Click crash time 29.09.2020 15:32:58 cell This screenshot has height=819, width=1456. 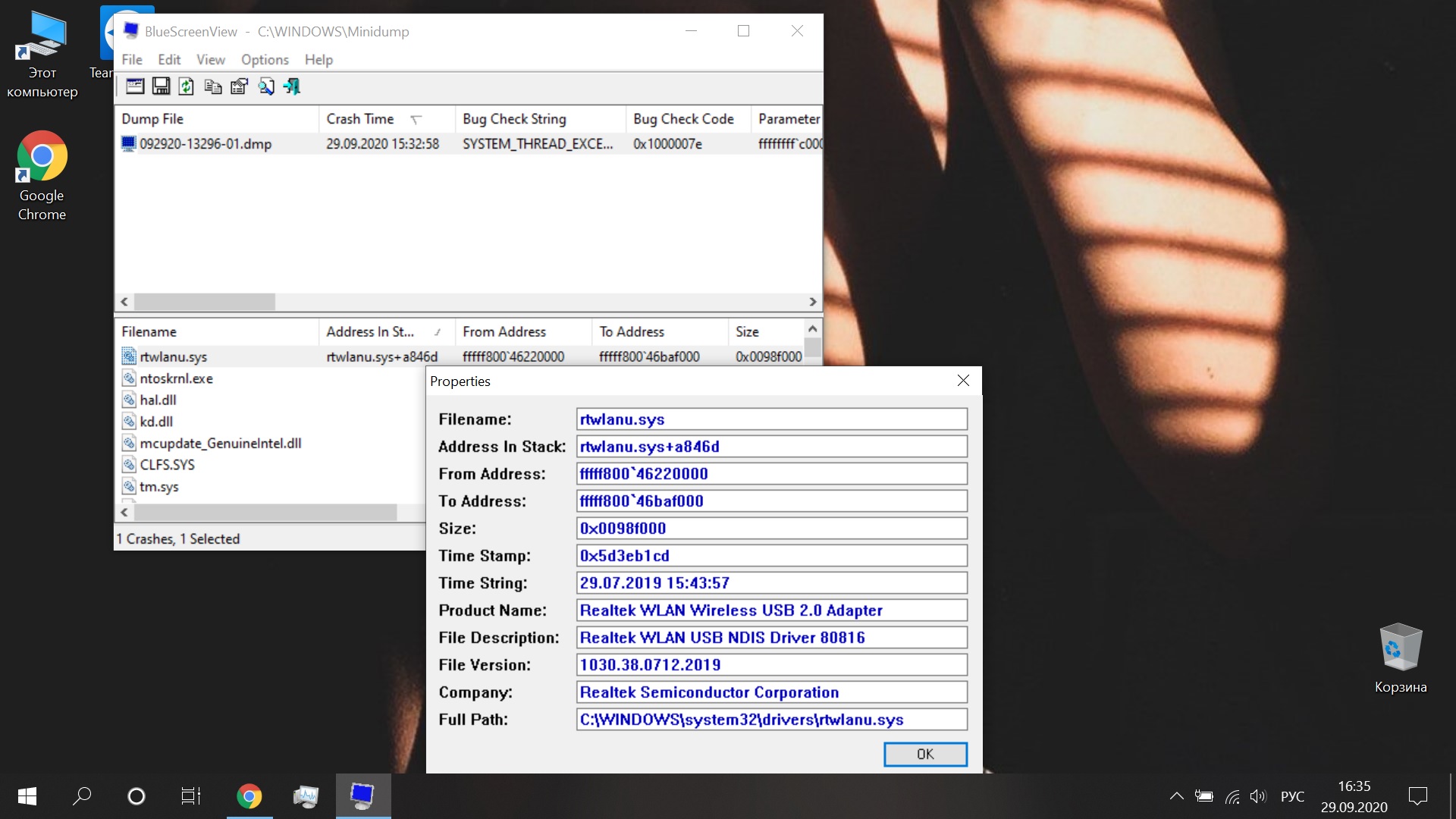pos(383,144)
